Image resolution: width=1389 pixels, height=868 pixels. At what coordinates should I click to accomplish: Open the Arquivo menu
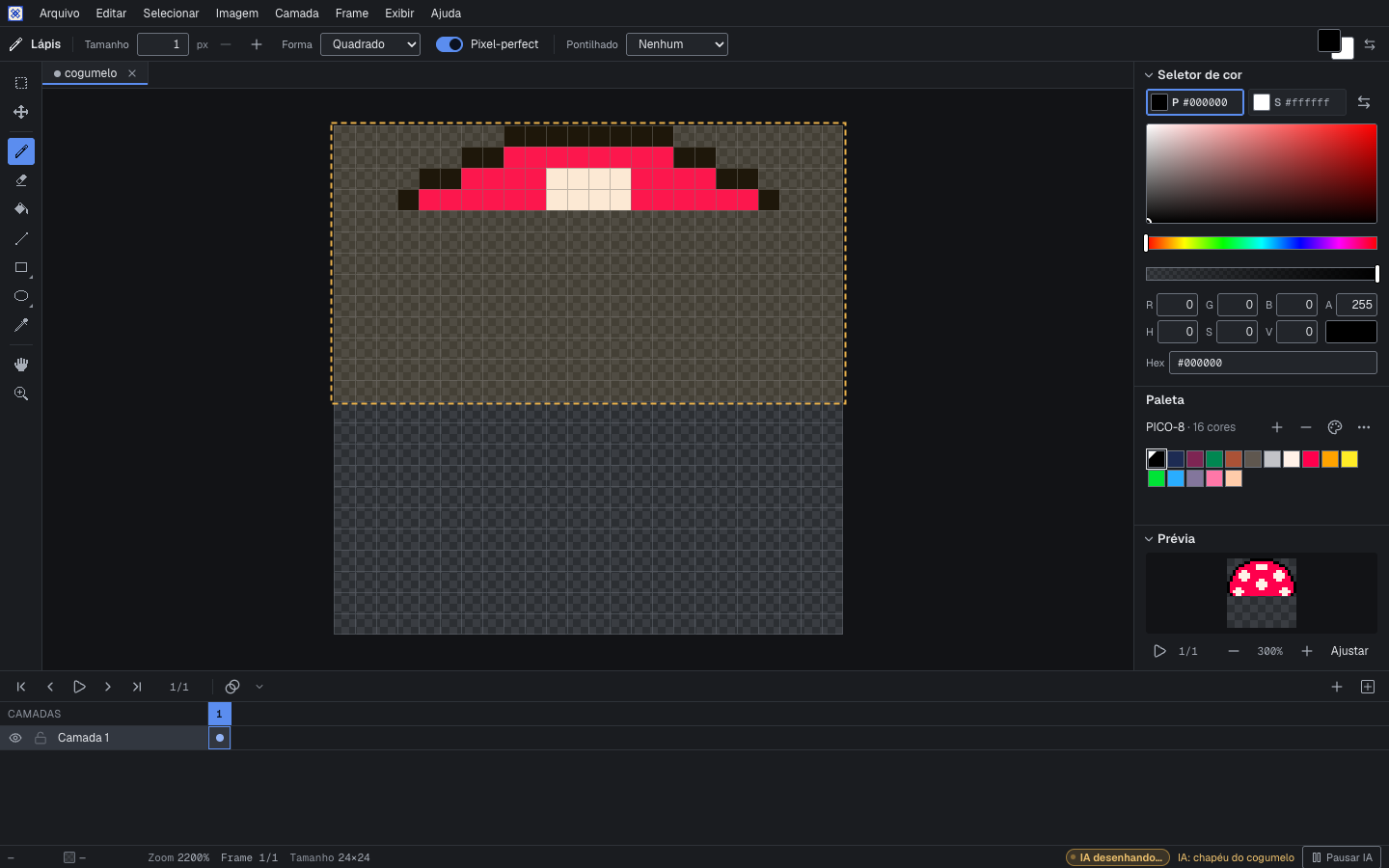point(60,14)
